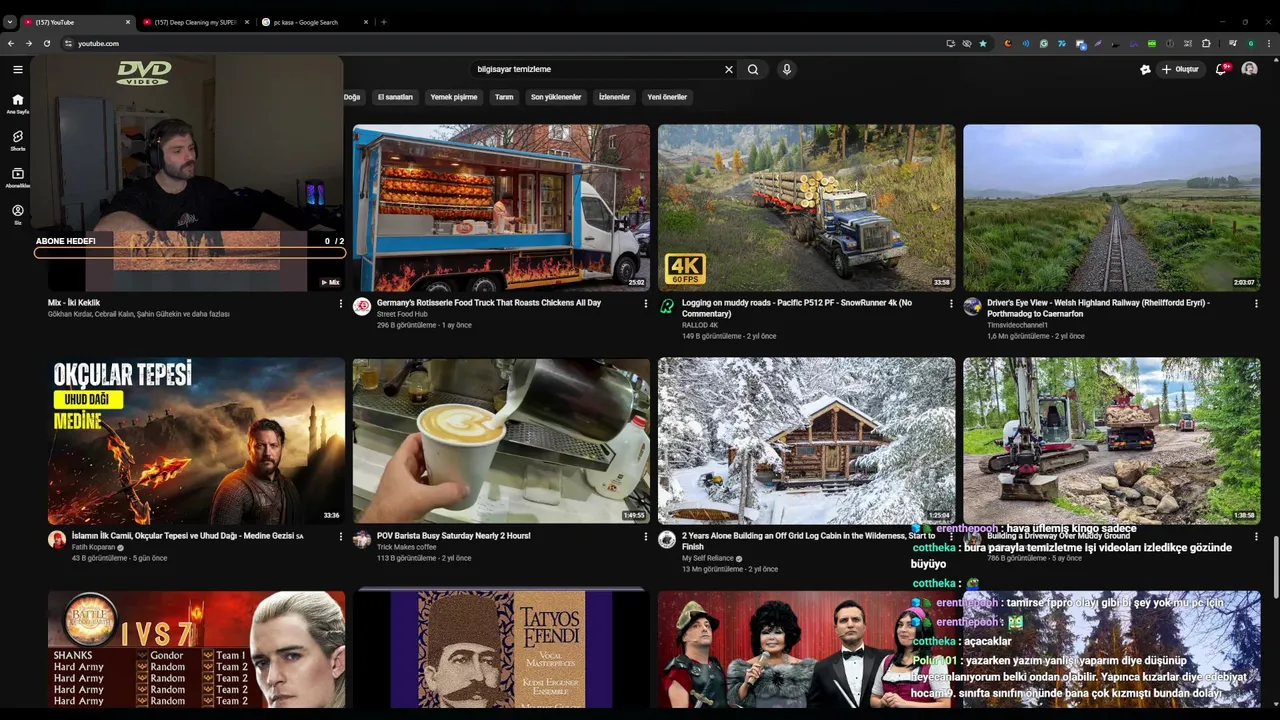Click the youtube.com address bar

point(500,43)
